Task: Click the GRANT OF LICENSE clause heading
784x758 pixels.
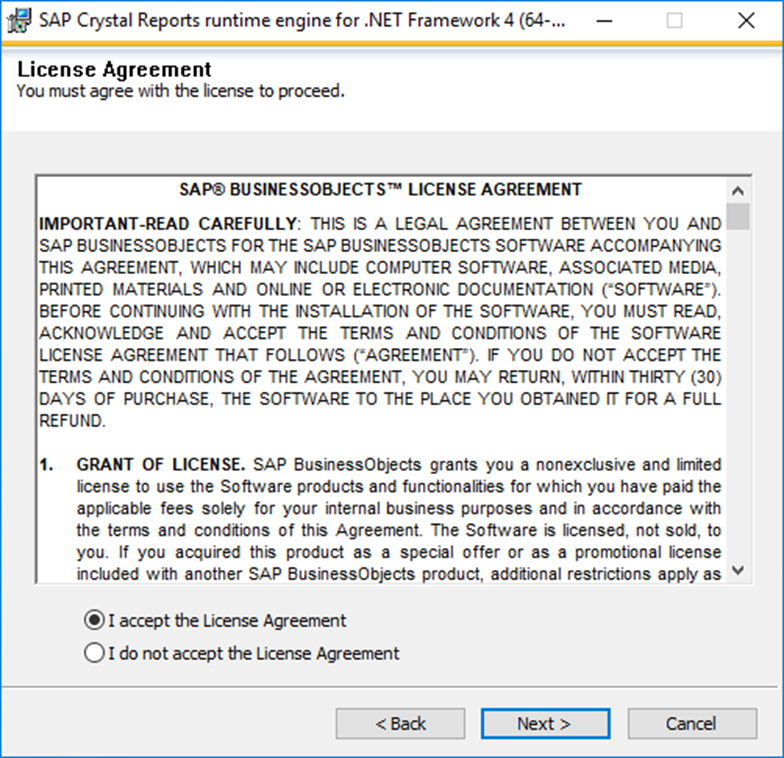Action: coord(160,464)
